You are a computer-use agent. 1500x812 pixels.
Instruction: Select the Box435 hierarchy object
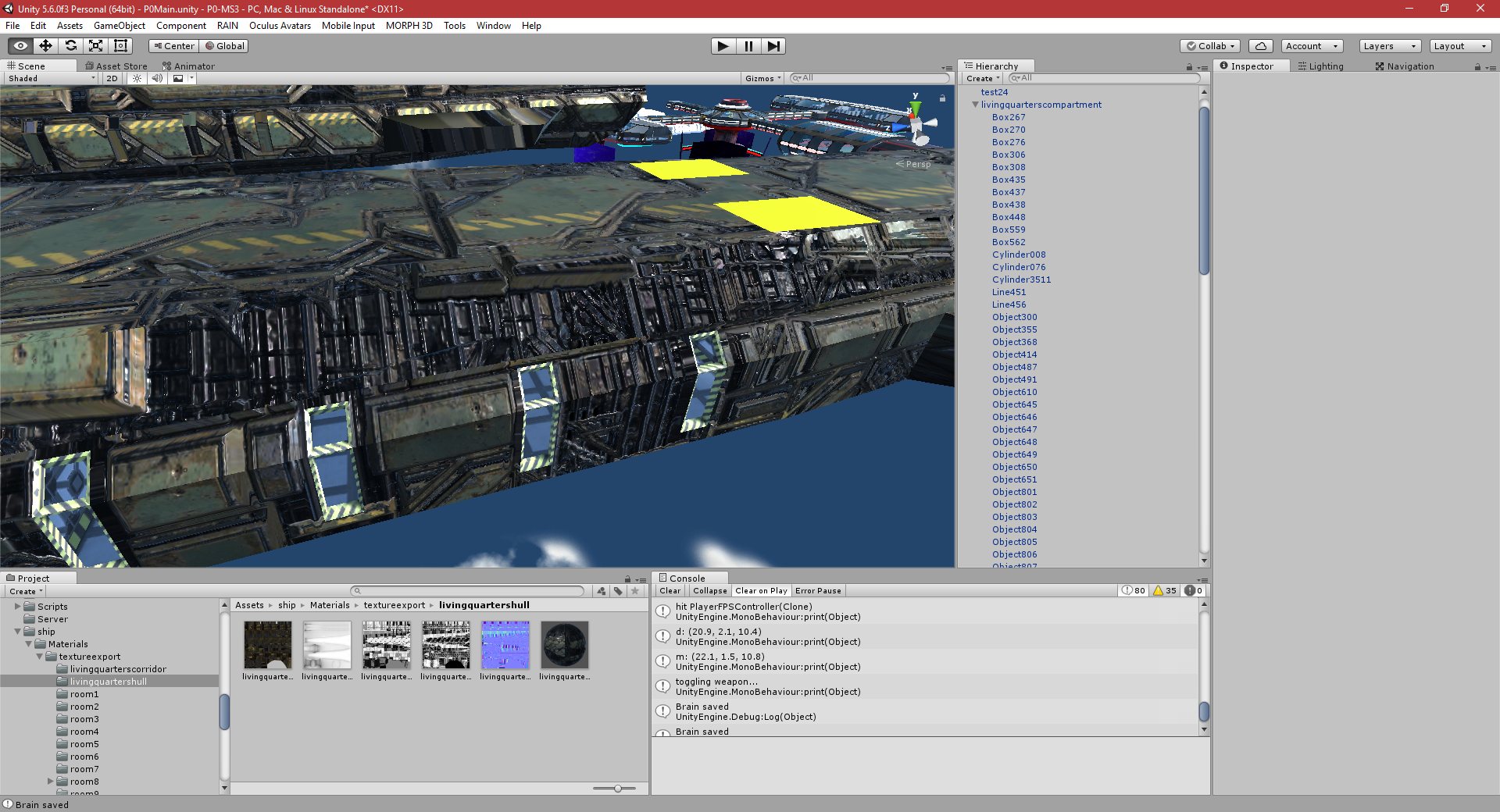tap(1008, 180)
